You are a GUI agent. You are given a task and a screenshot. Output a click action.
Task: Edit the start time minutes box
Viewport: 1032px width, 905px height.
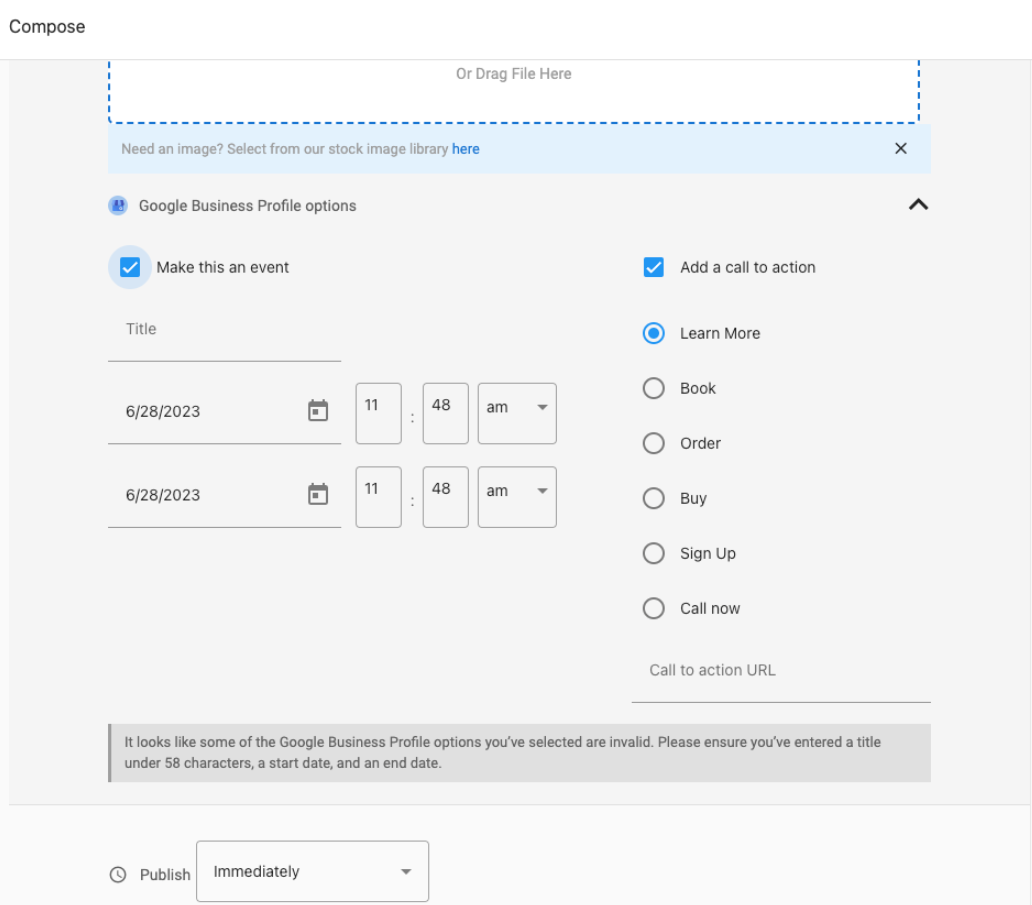coord(446,413)
